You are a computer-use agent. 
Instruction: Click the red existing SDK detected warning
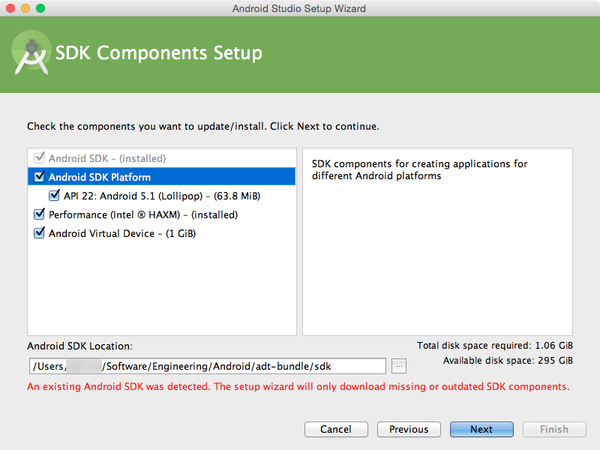tap(298, 386)
